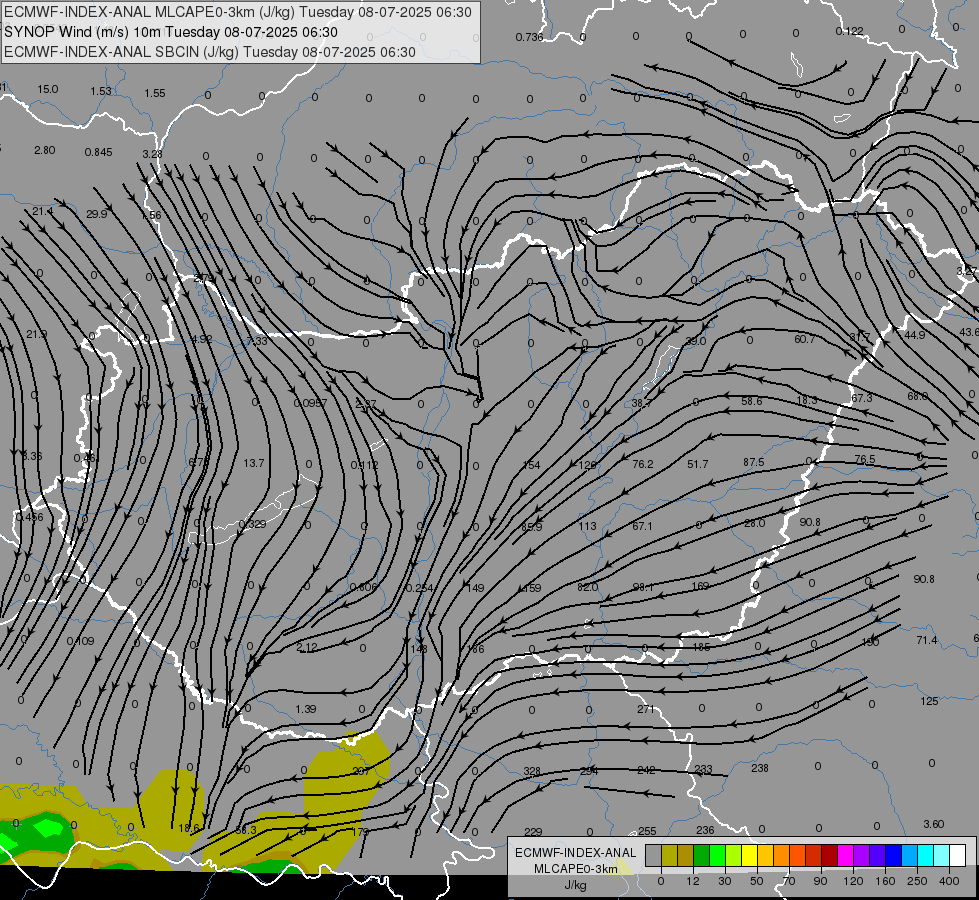Screen dimensions: 979x900
Task: Click the map value 0.736
Action: pos(529,37)
